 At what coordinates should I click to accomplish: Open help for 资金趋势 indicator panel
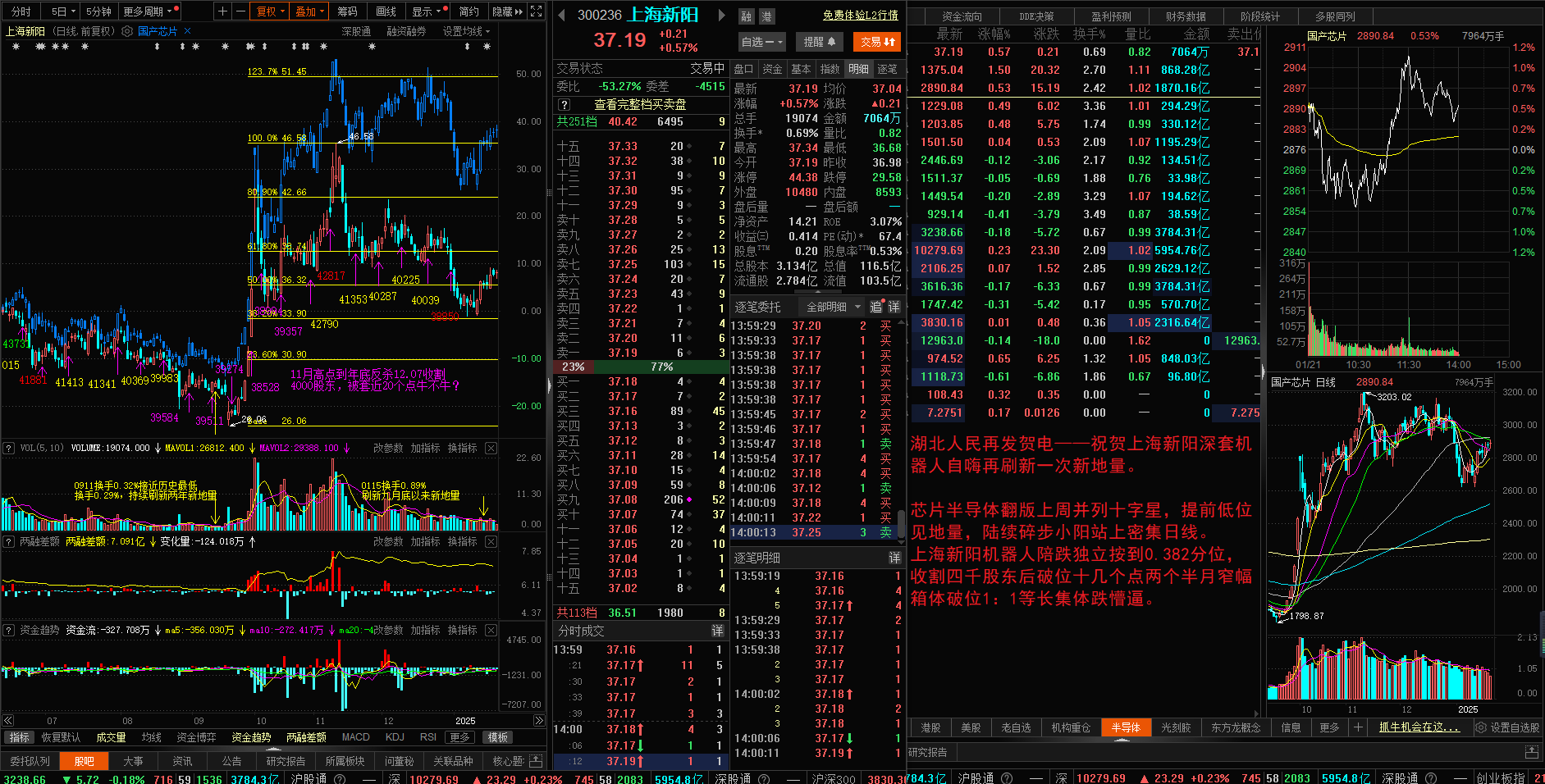coord(9,630)
